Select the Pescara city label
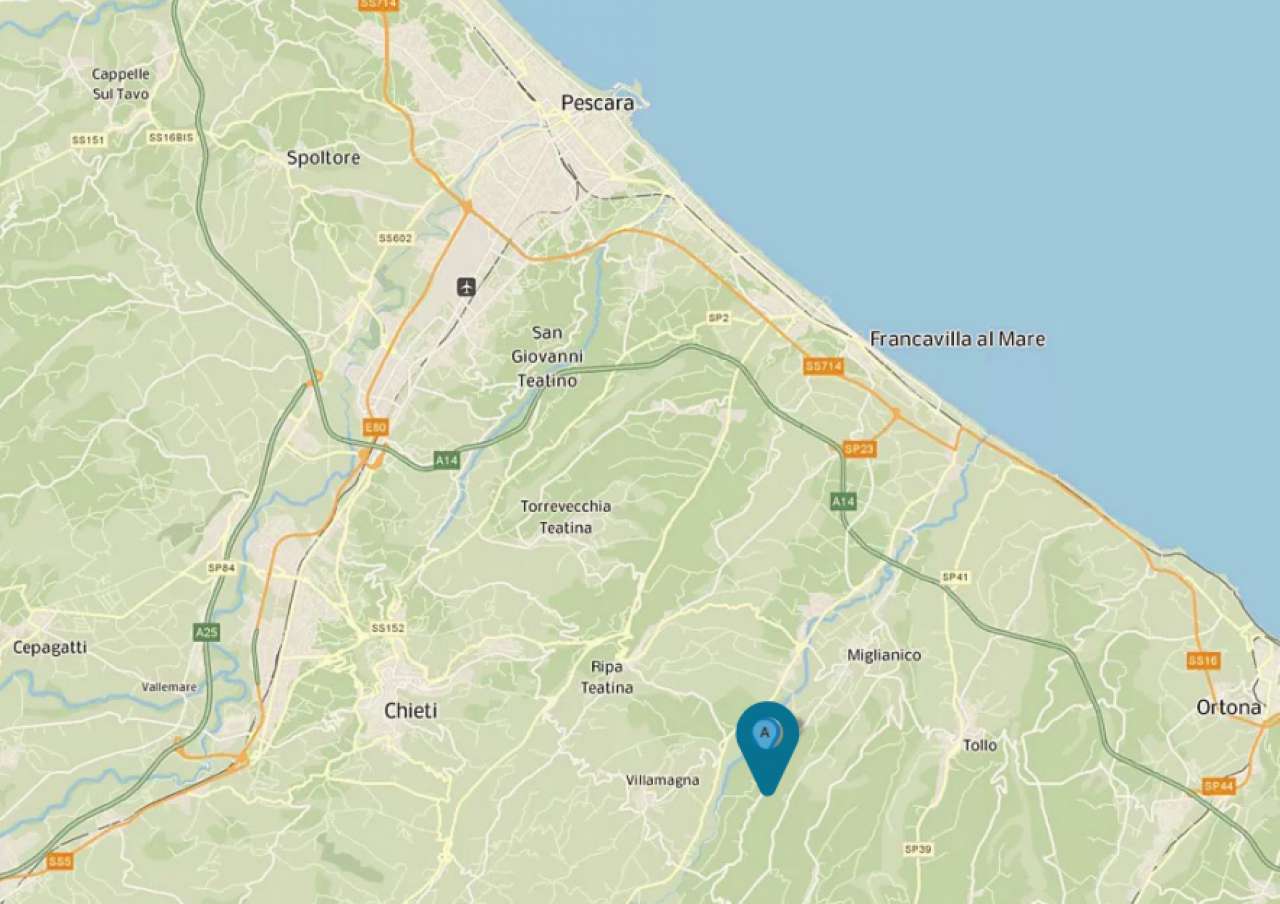 click(597, 102)
